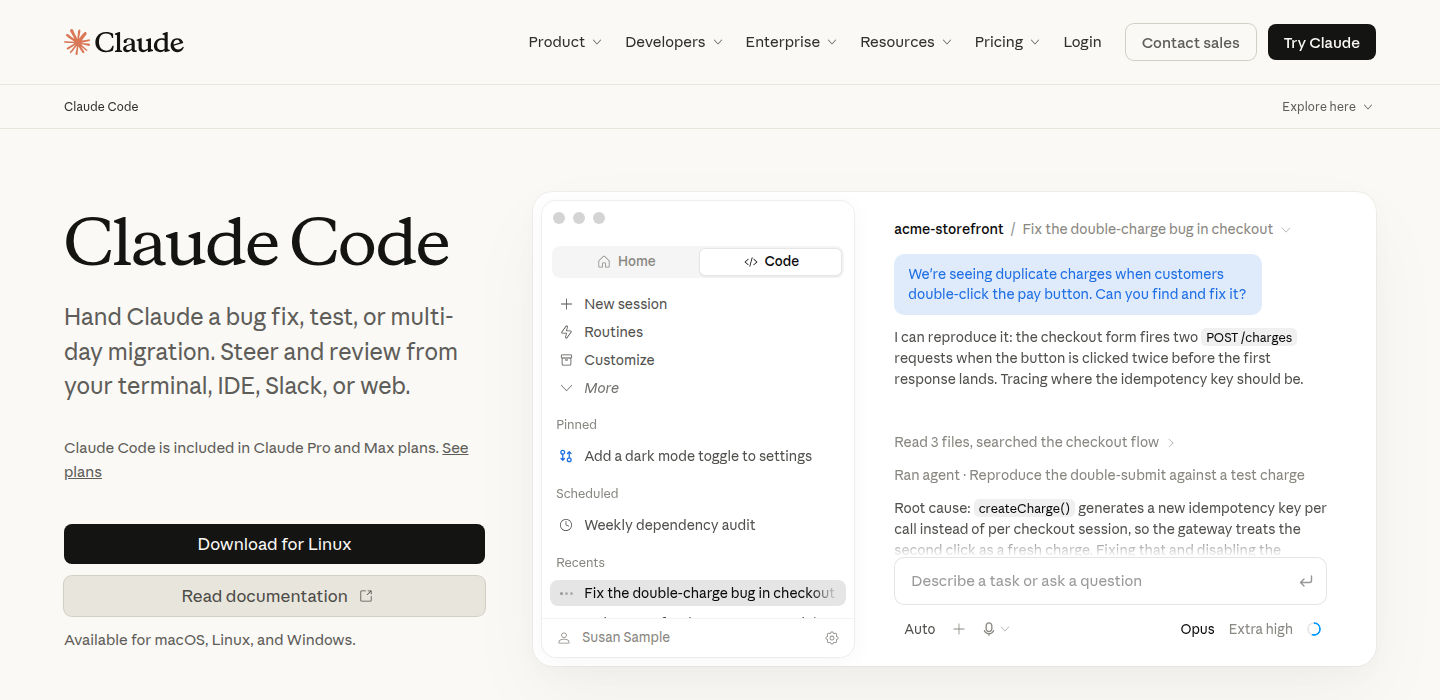This screenshot has height=700, width=1440.
Task: Click the ellipsis icon beside the double-charge recent
Action: point(566,593)
